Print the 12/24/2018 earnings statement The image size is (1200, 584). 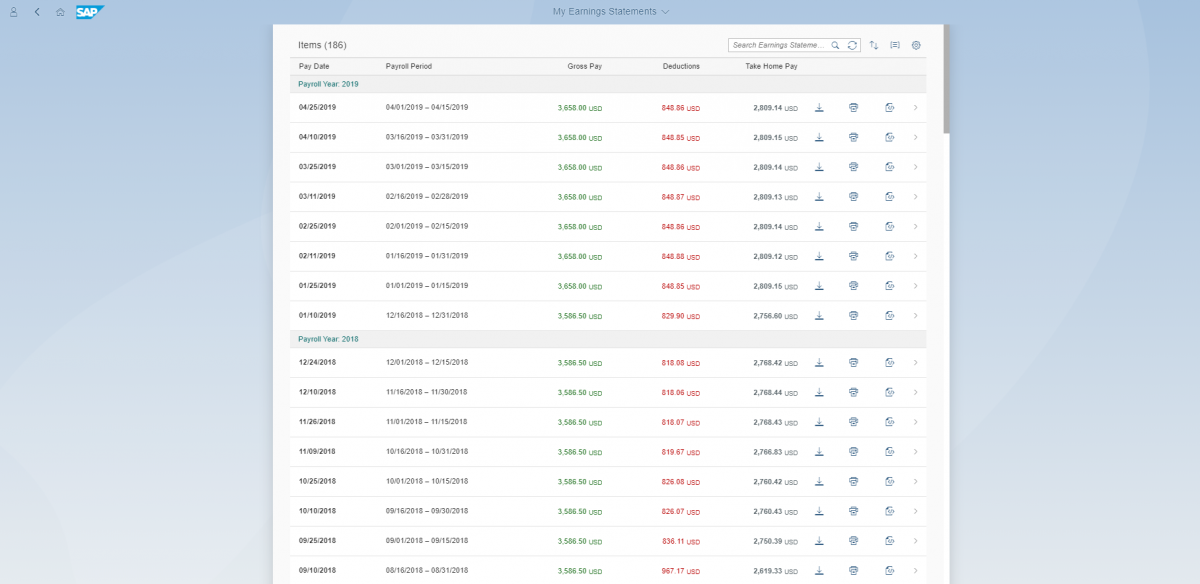pyautogui.click(x=853, y=362)
